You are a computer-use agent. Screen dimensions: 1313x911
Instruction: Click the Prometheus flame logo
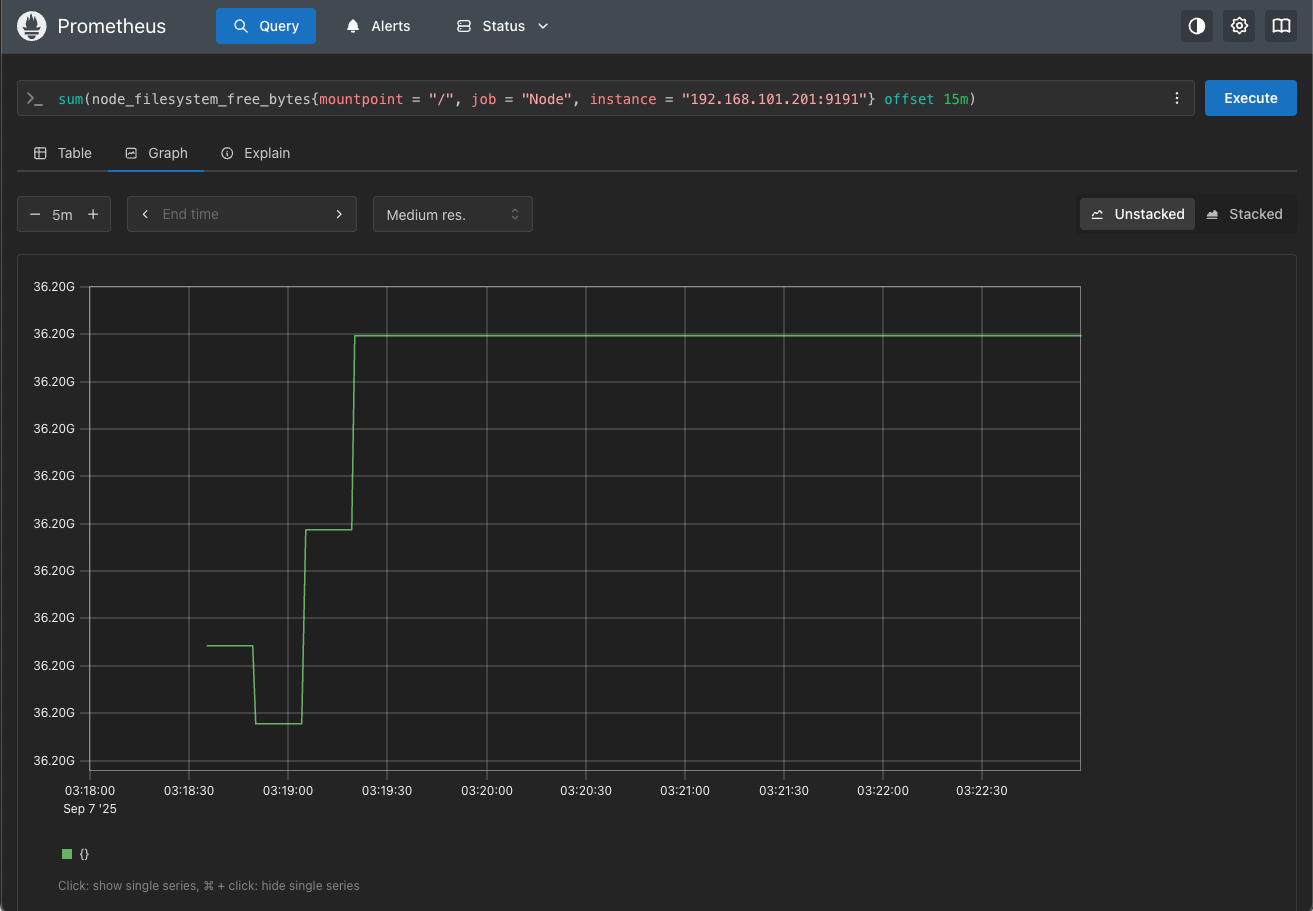32,26
